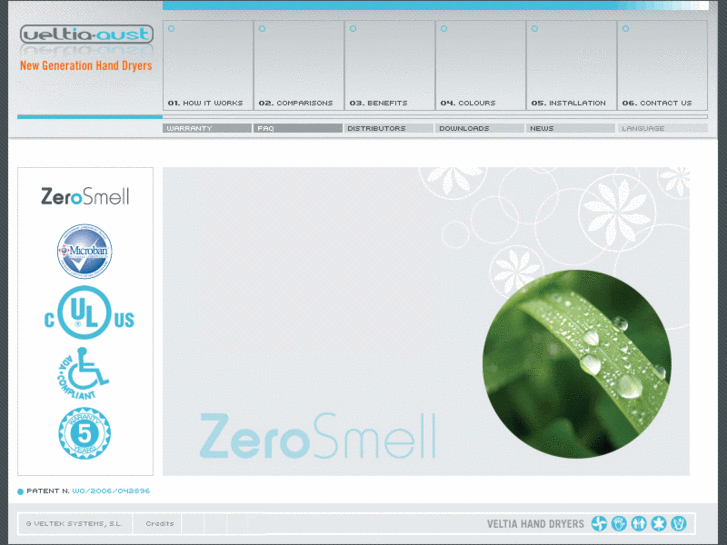Click the leaf icon in footer
727x545 pixels.
tap(659, 524)
